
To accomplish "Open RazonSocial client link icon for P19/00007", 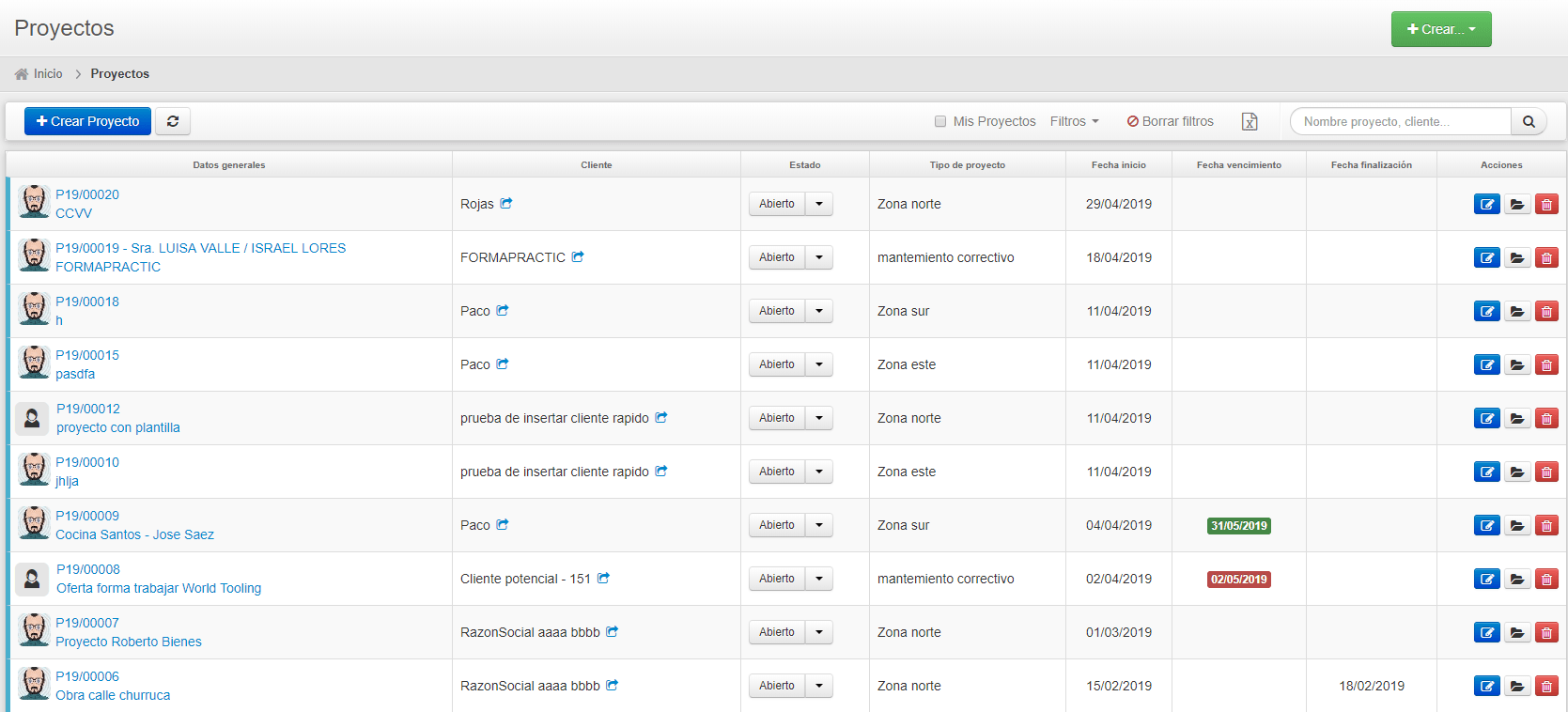I will pos(612,631).
